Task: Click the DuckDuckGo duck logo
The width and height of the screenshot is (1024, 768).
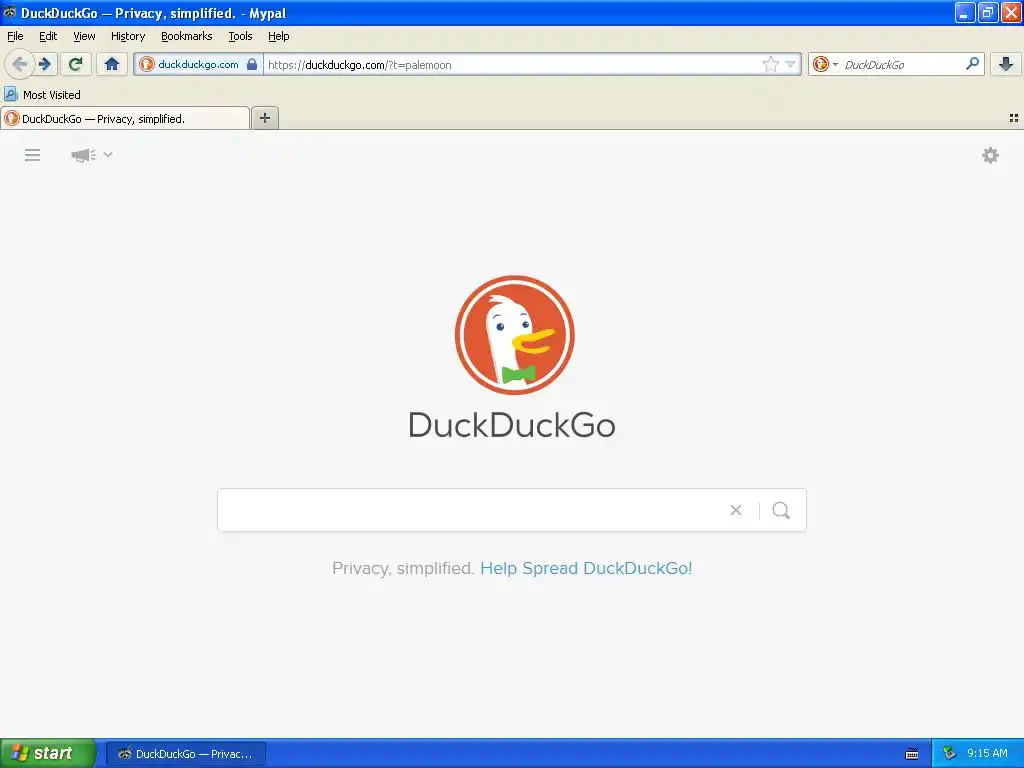Action: [x=515, y=335]
